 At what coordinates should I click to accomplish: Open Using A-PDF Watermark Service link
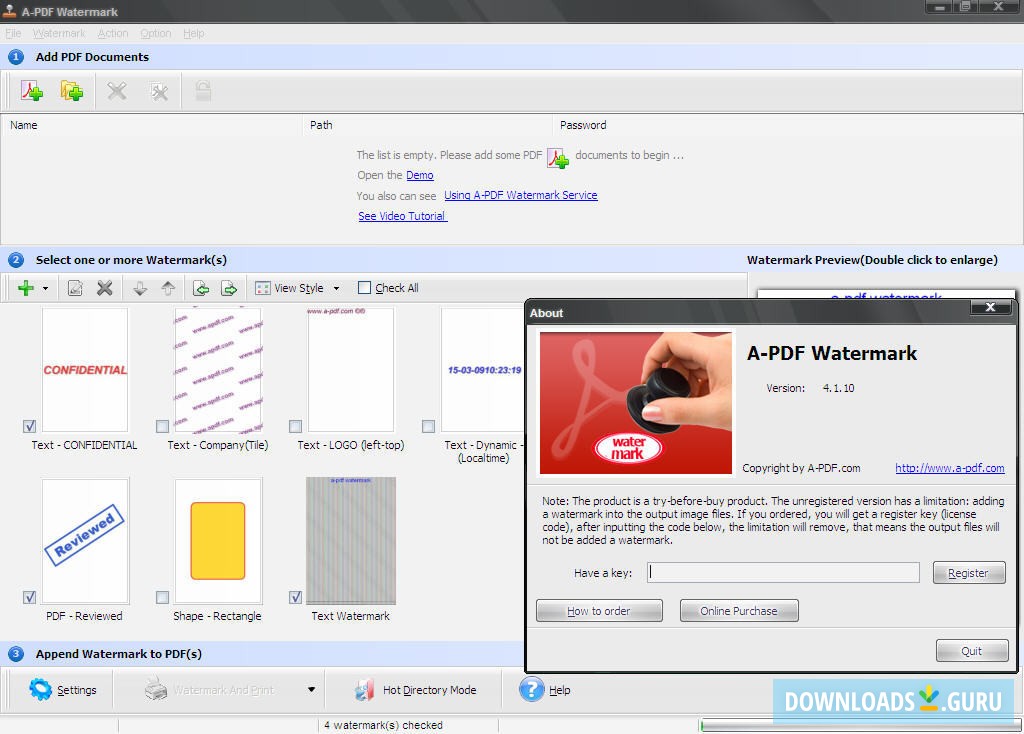pyautogui.click(x=520, y=195)
